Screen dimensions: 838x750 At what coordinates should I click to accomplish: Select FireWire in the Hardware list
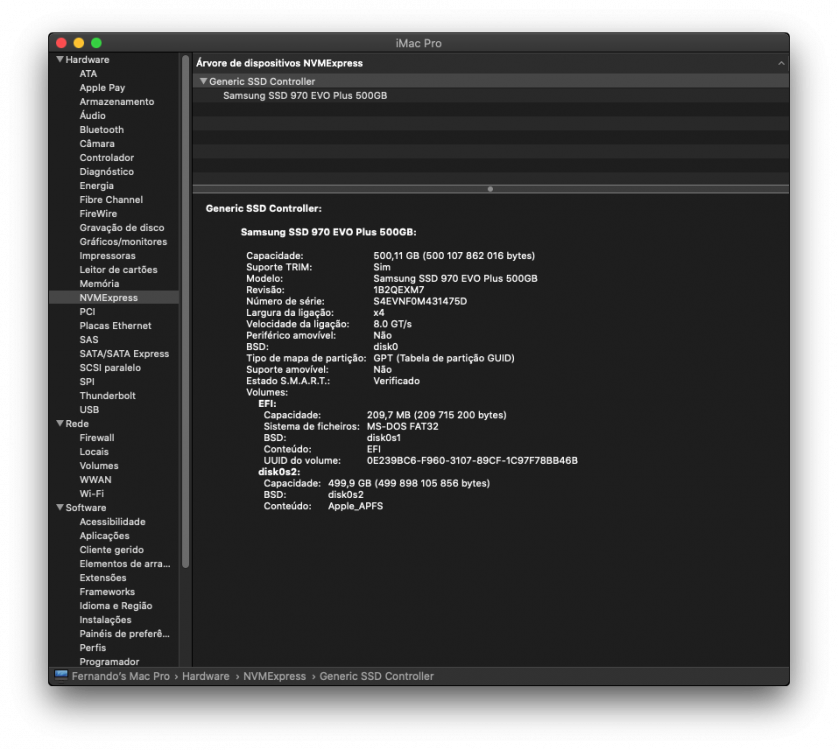(x=98, y=213)
